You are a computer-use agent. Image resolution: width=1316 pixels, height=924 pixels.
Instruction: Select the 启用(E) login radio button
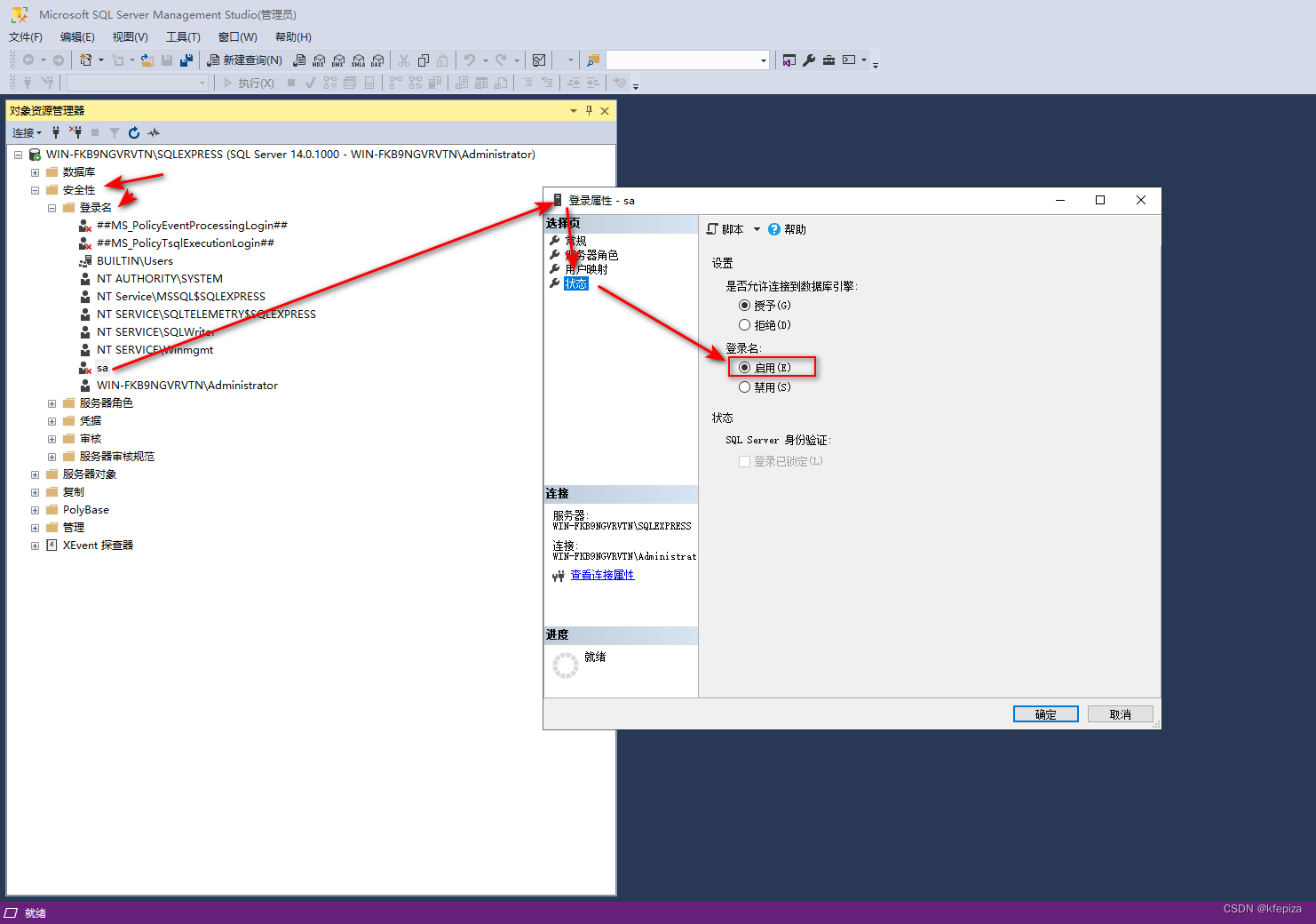(x=744, y=367)
